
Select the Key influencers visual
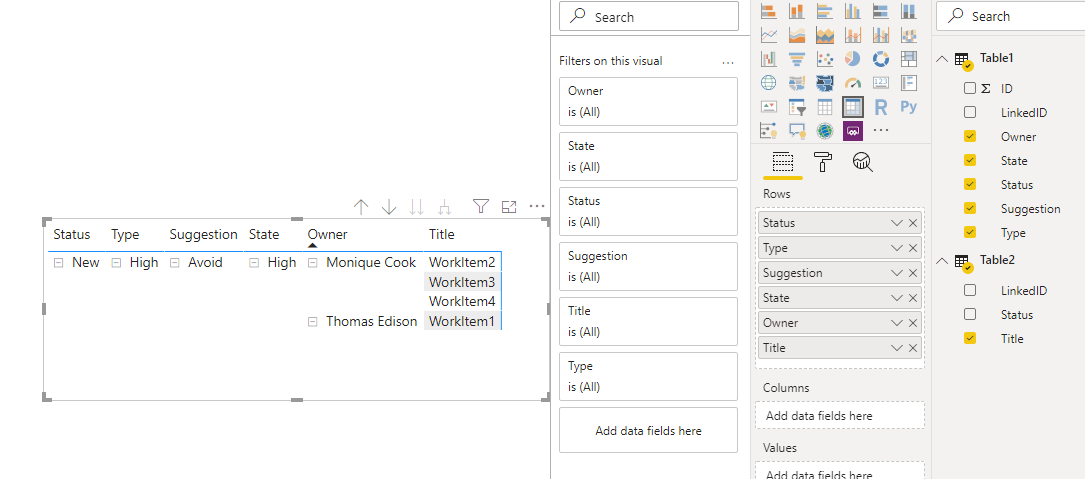click(x=769, y=130)
